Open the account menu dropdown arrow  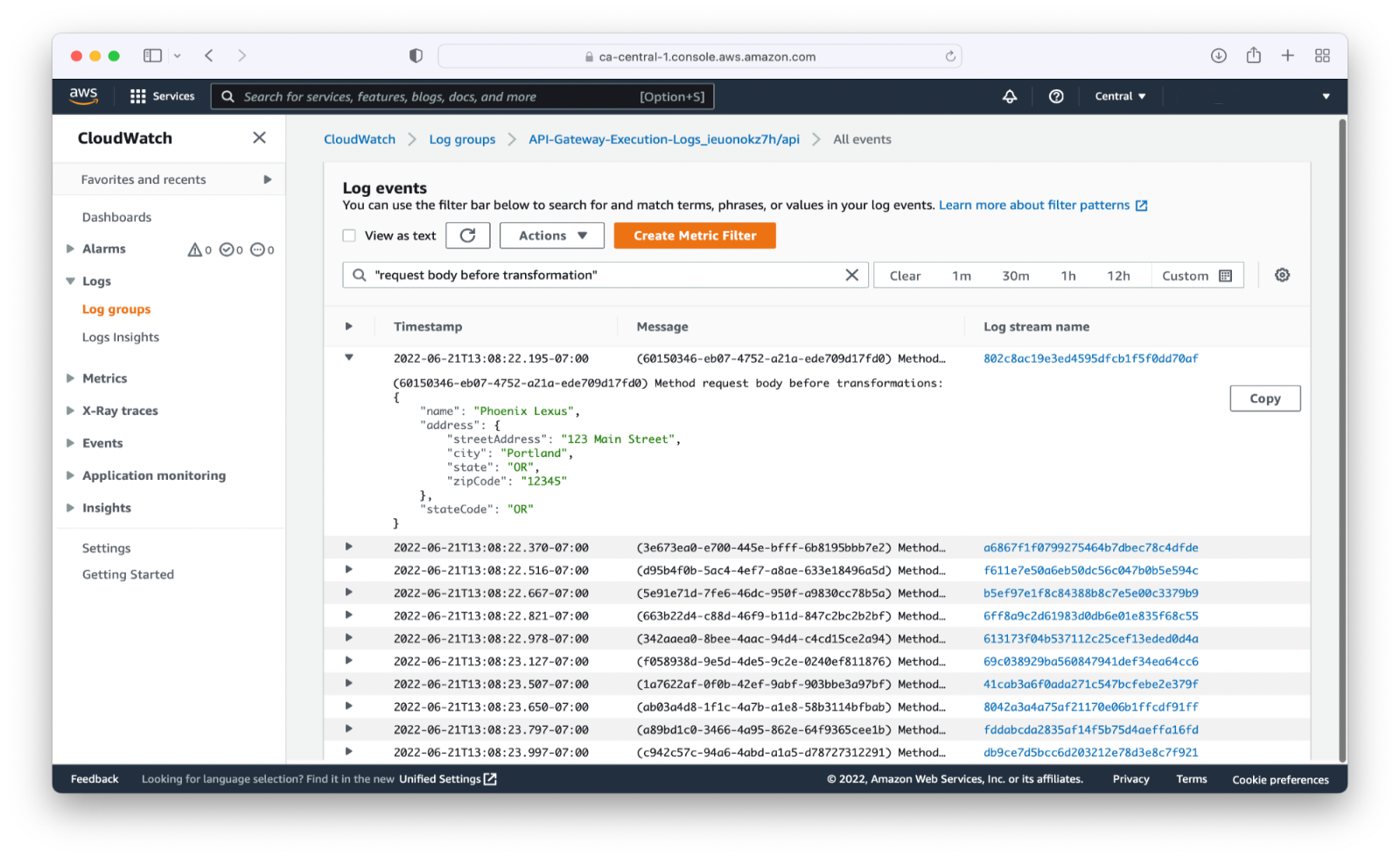(1326, 96)
